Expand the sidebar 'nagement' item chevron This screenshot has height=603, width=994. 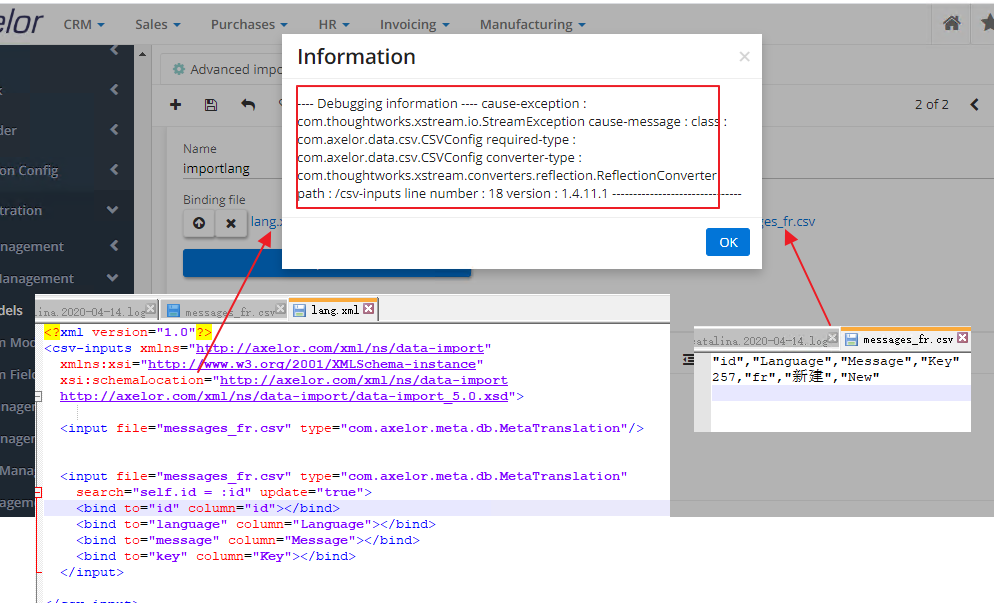pyautogui.click(x=114, y=245)
